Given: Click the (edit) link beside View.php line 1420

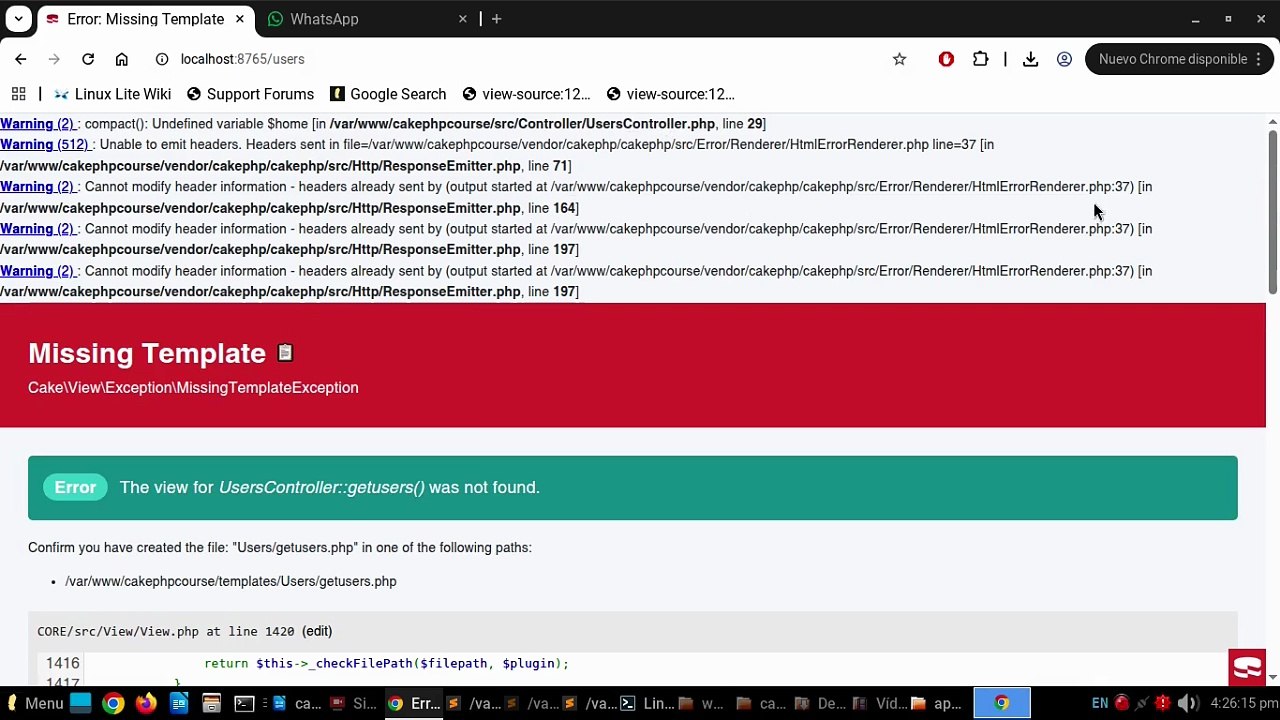Looking at the screenshot, I should (317, 631).
